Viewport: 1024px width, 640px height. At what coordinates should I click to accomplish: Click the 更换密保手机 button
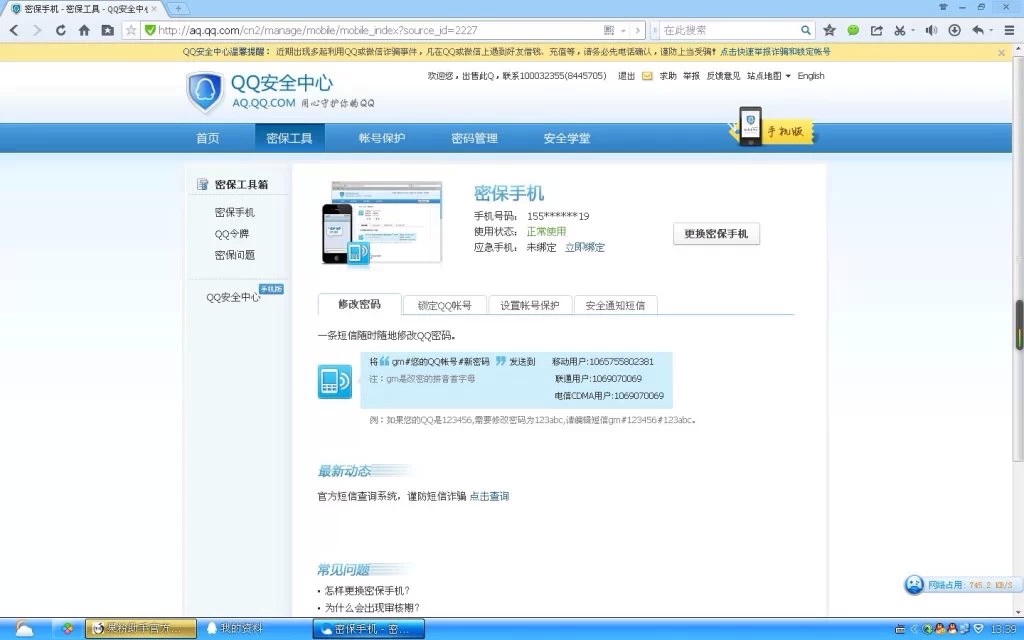coord(716,234)
